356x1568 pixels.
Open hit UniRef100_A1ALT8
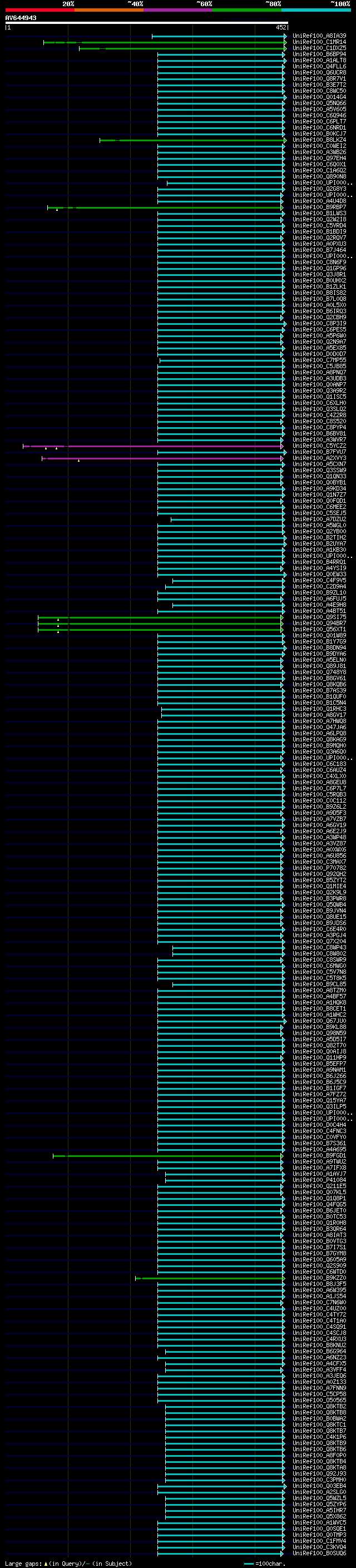pyautogui.click(x=319, y=61)
